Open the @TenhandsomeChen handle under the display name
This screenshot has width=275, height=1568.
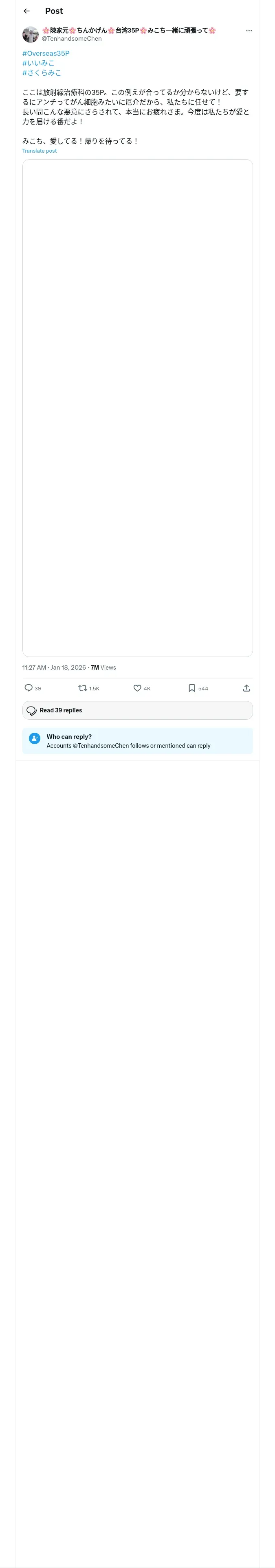(71, 39)
